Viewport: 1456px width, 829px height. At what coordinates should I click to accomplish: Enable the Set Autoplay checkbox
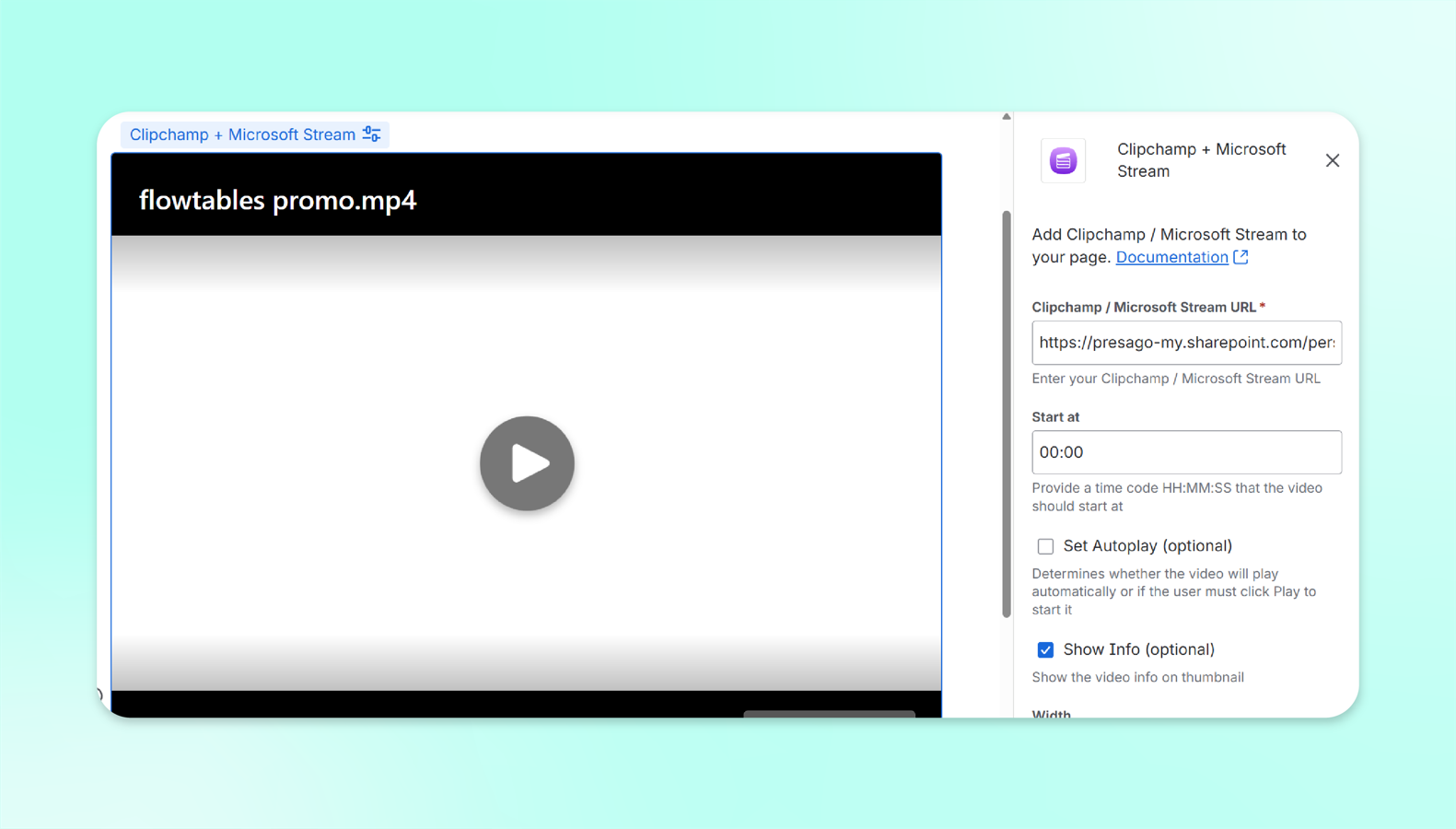[x=1045, y=546]
